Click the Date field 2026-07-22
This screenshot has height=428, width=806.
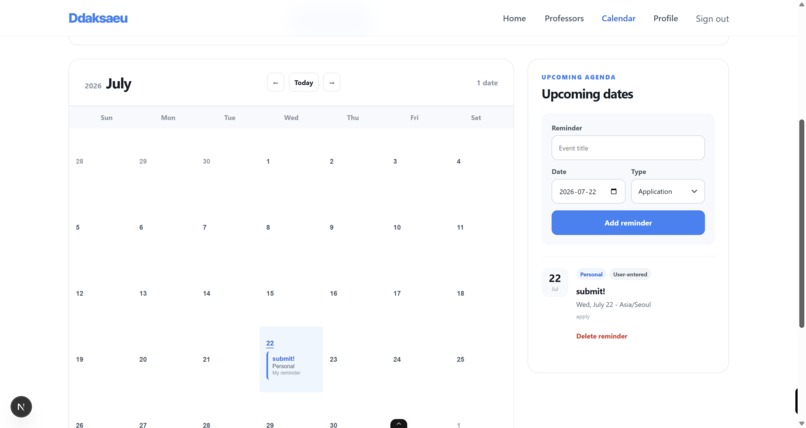tap(588, 192)
